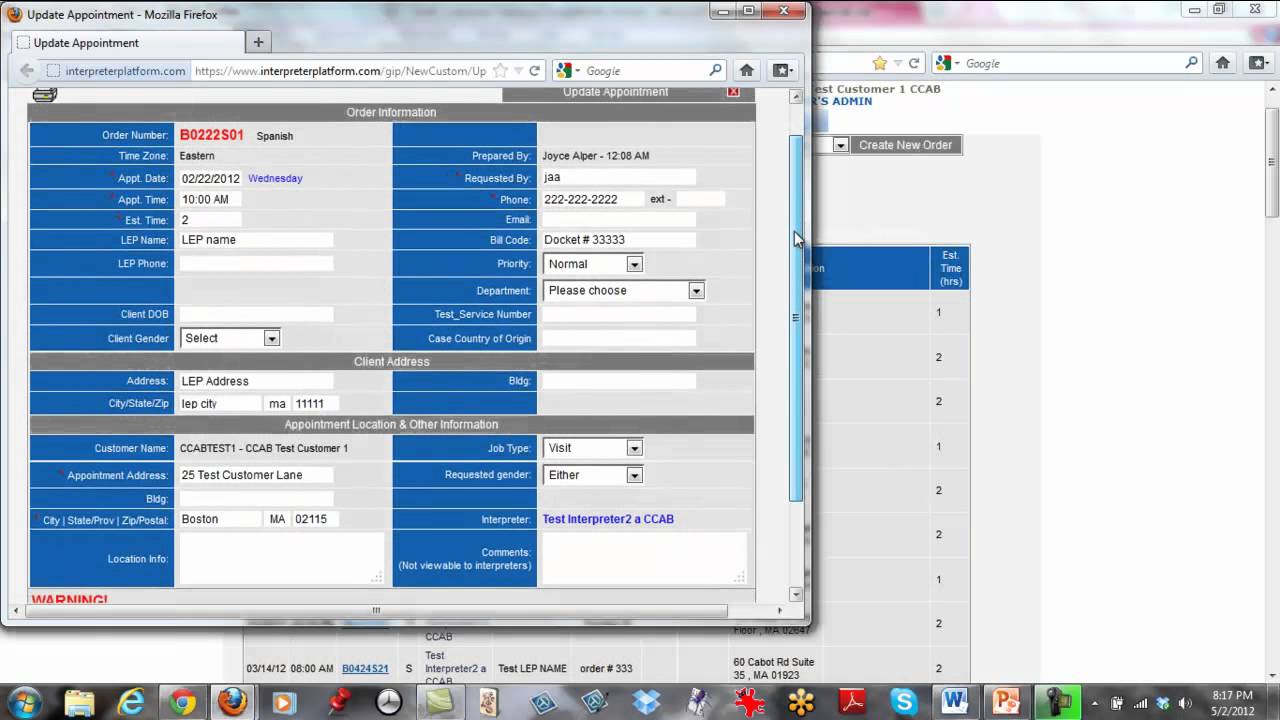Click the Appt. Date field

click(x=210, y=178)
